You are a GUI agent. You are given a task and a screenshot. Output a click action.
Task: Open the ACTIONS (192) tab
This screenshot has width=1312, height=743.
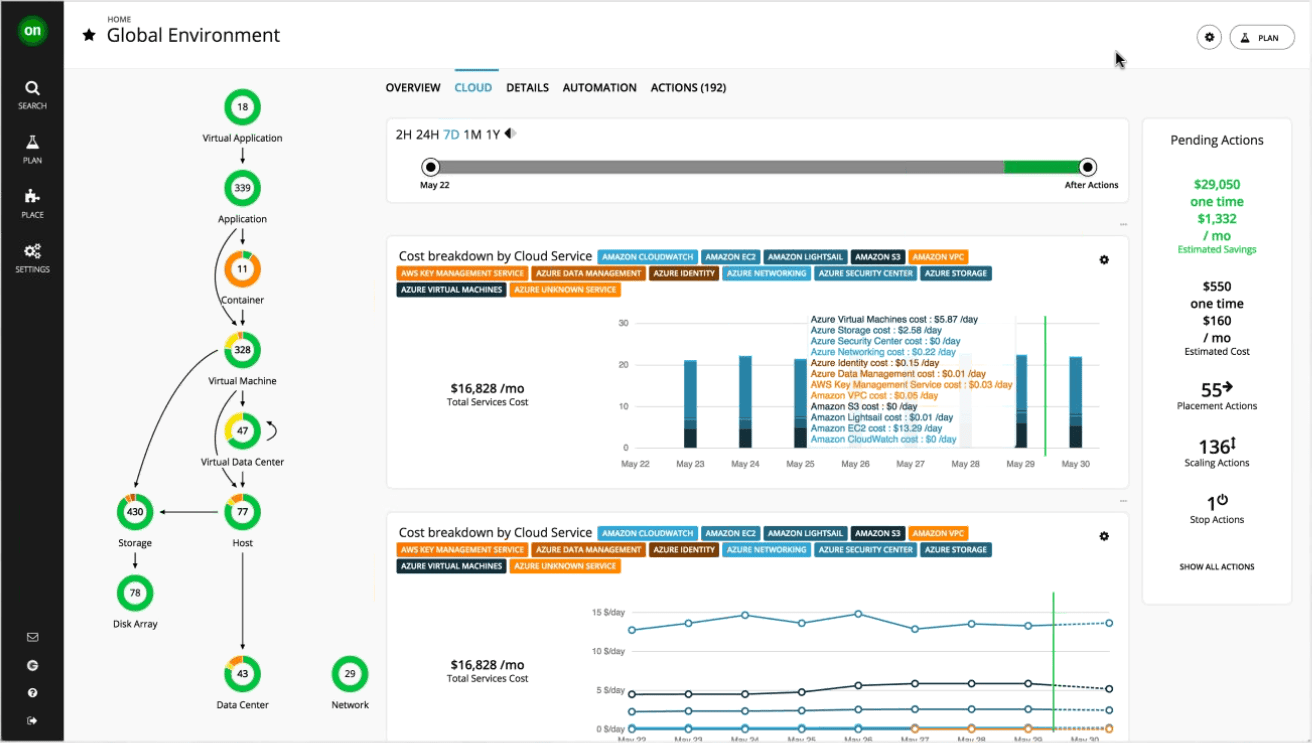688,88
